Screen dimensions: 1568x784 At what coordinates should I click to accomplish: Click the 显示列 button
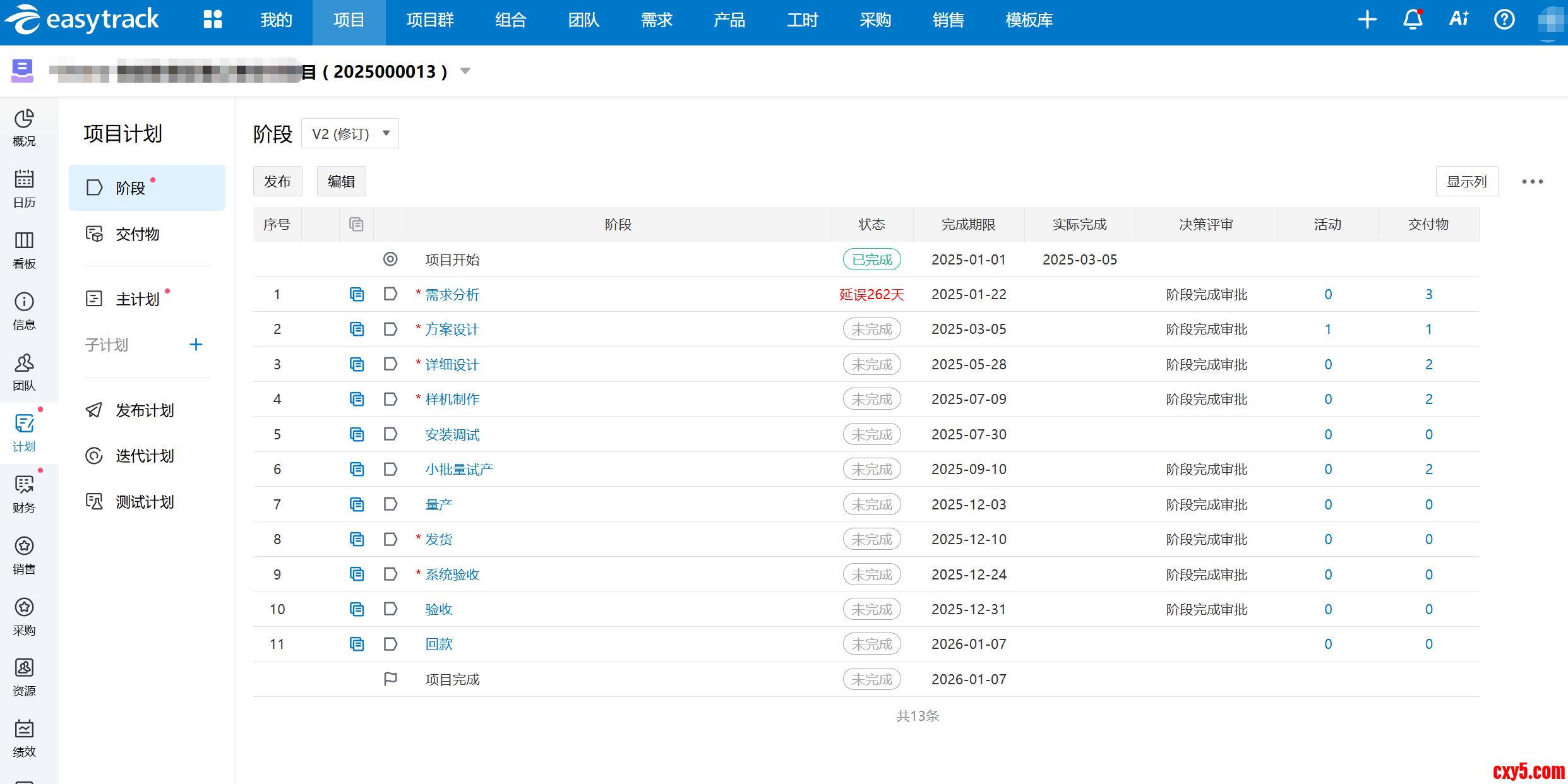[1466, 182]
